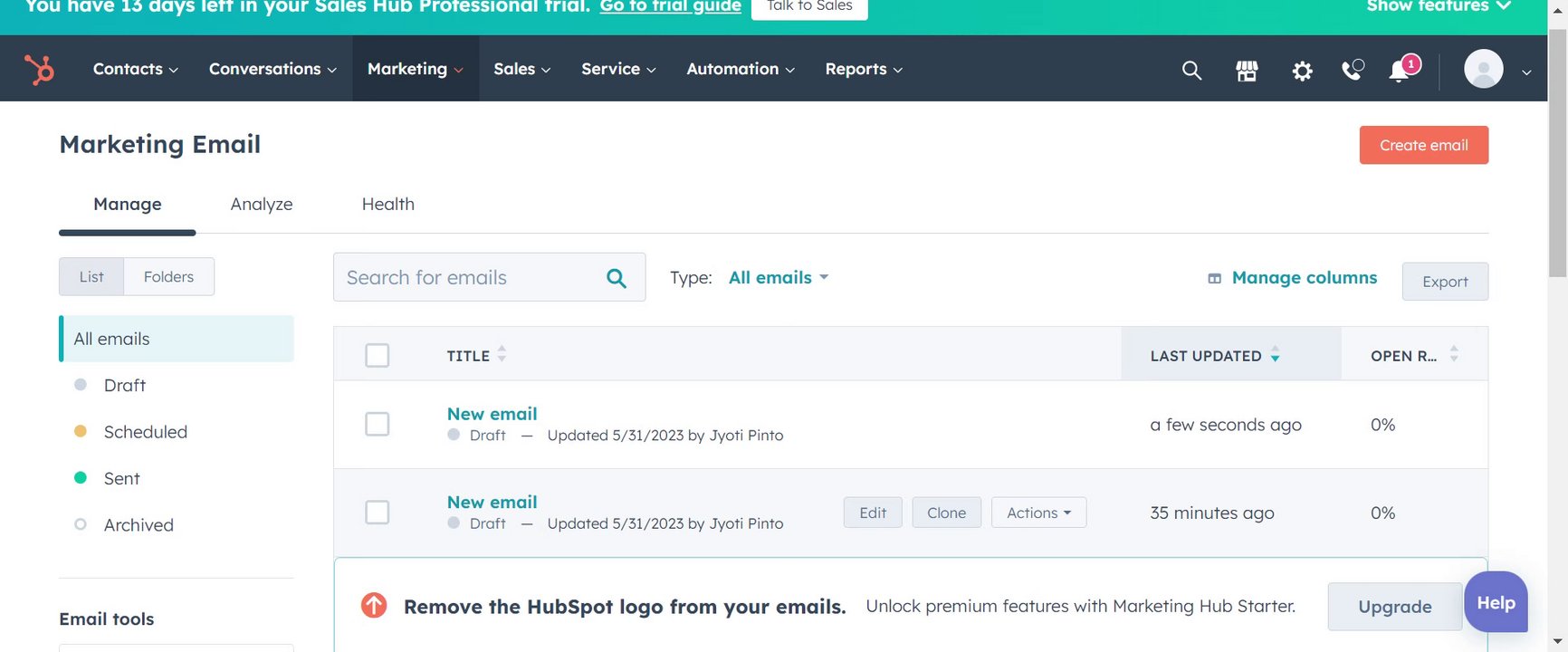Viewport: 1568px width, 652px height.
Task: Switch to the Health tab
Action: tap(387, 205)
